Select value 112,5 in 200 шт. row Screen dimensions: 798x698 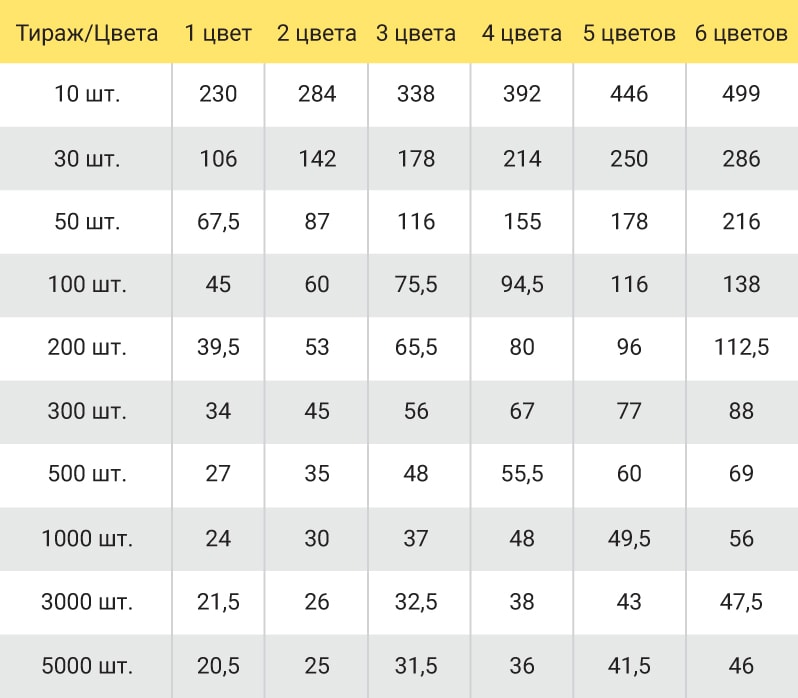pyautogui.click(x=741, y=347)
